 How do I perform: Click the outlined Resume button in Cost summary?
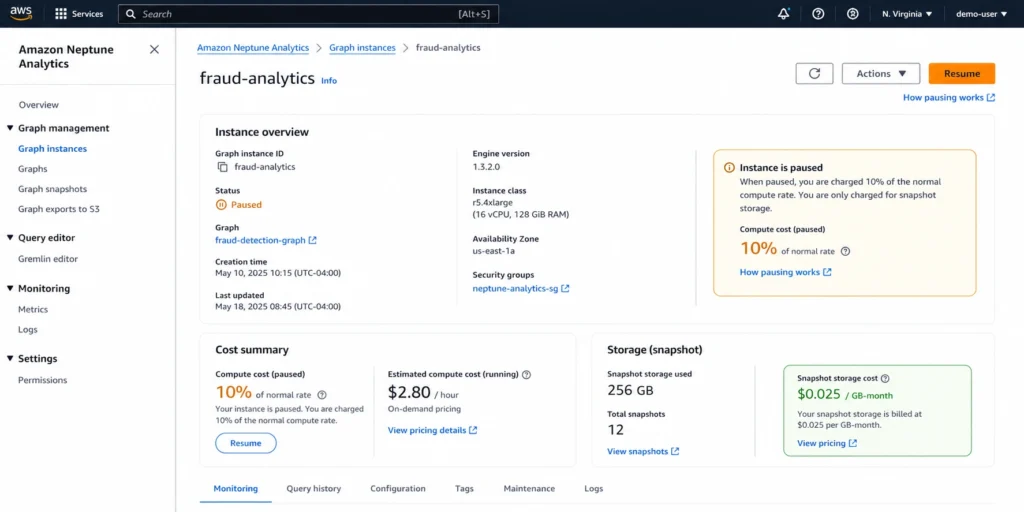tap(246, 443)
